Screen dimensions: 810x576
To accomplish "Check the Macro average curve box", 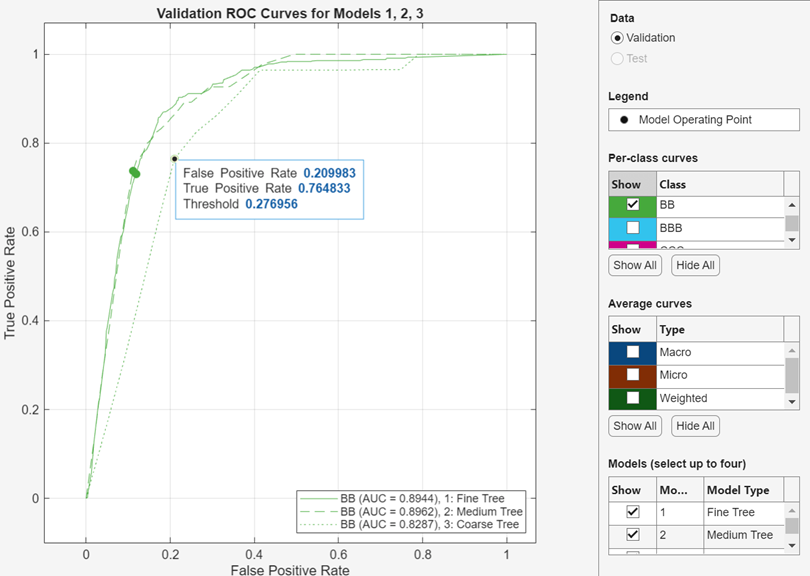I will (632, 352).
